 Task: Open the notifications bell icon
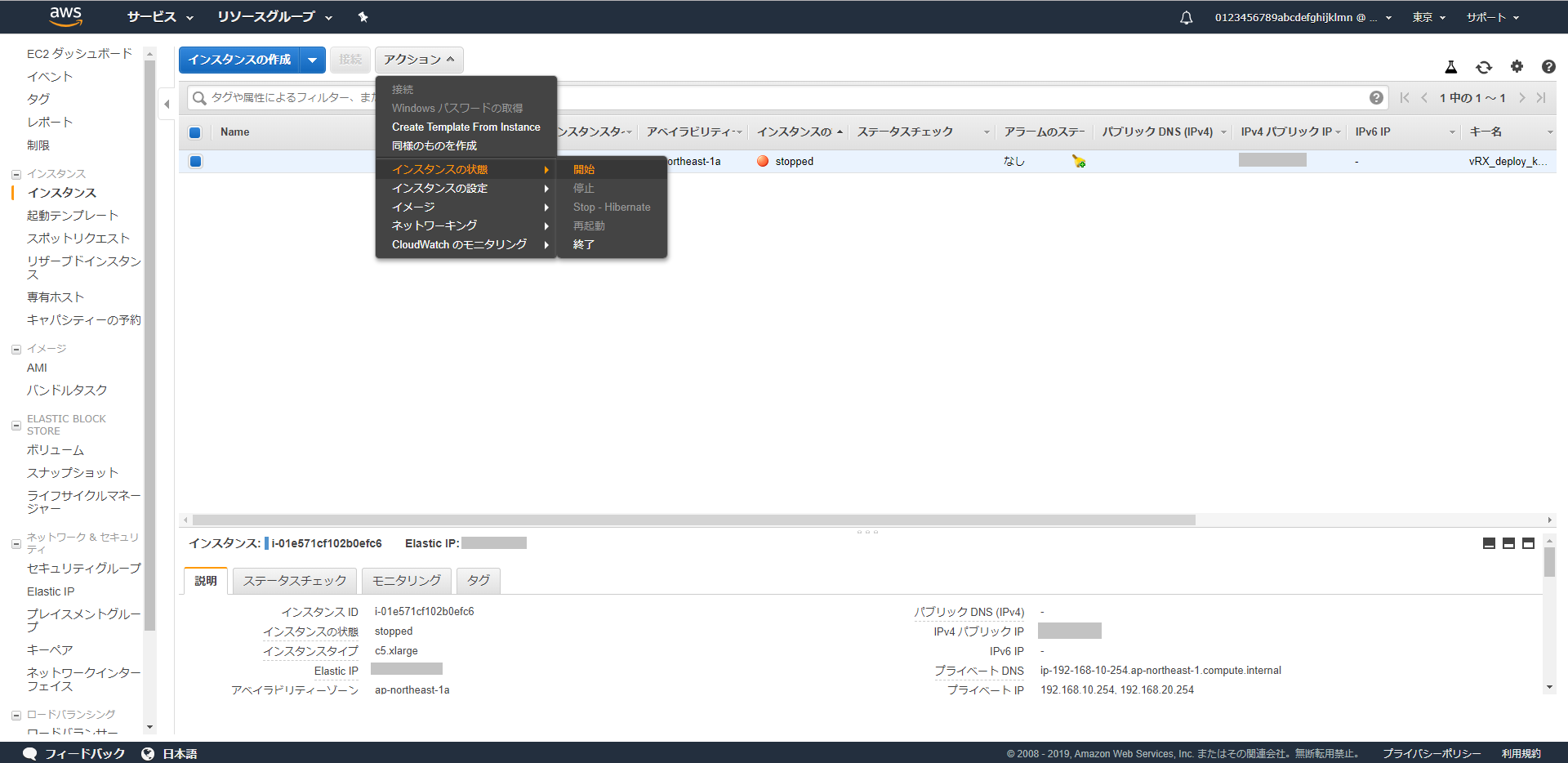click(x=1186, y=17)
